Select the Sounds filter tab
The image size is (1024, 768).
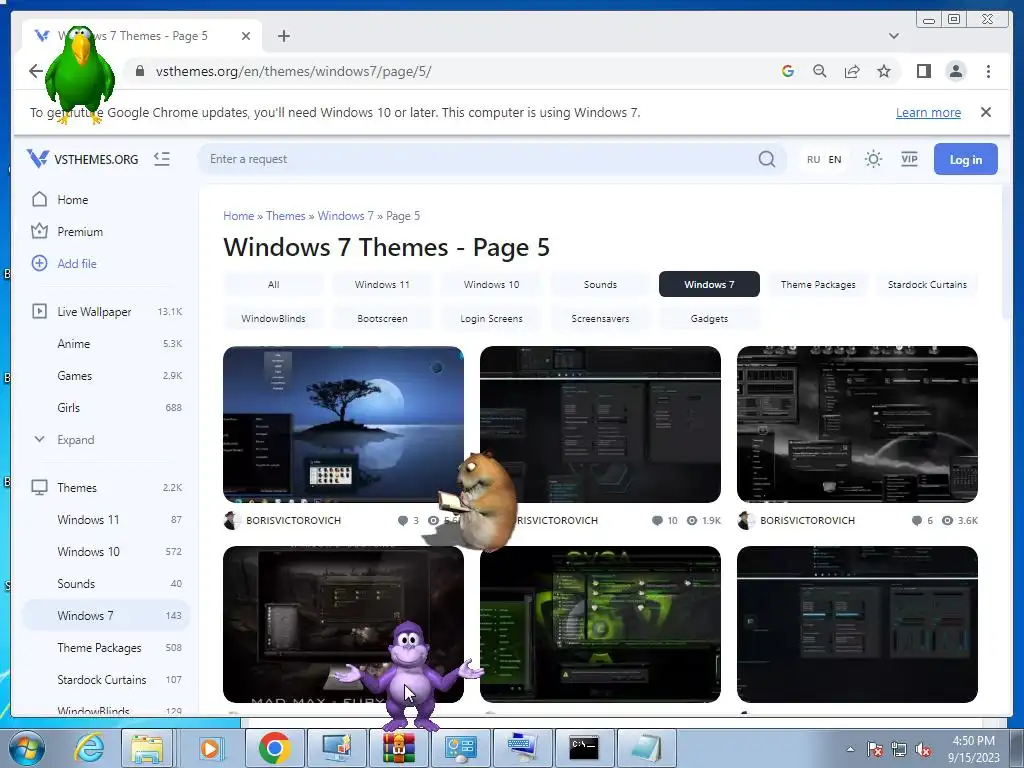(600, 284)
